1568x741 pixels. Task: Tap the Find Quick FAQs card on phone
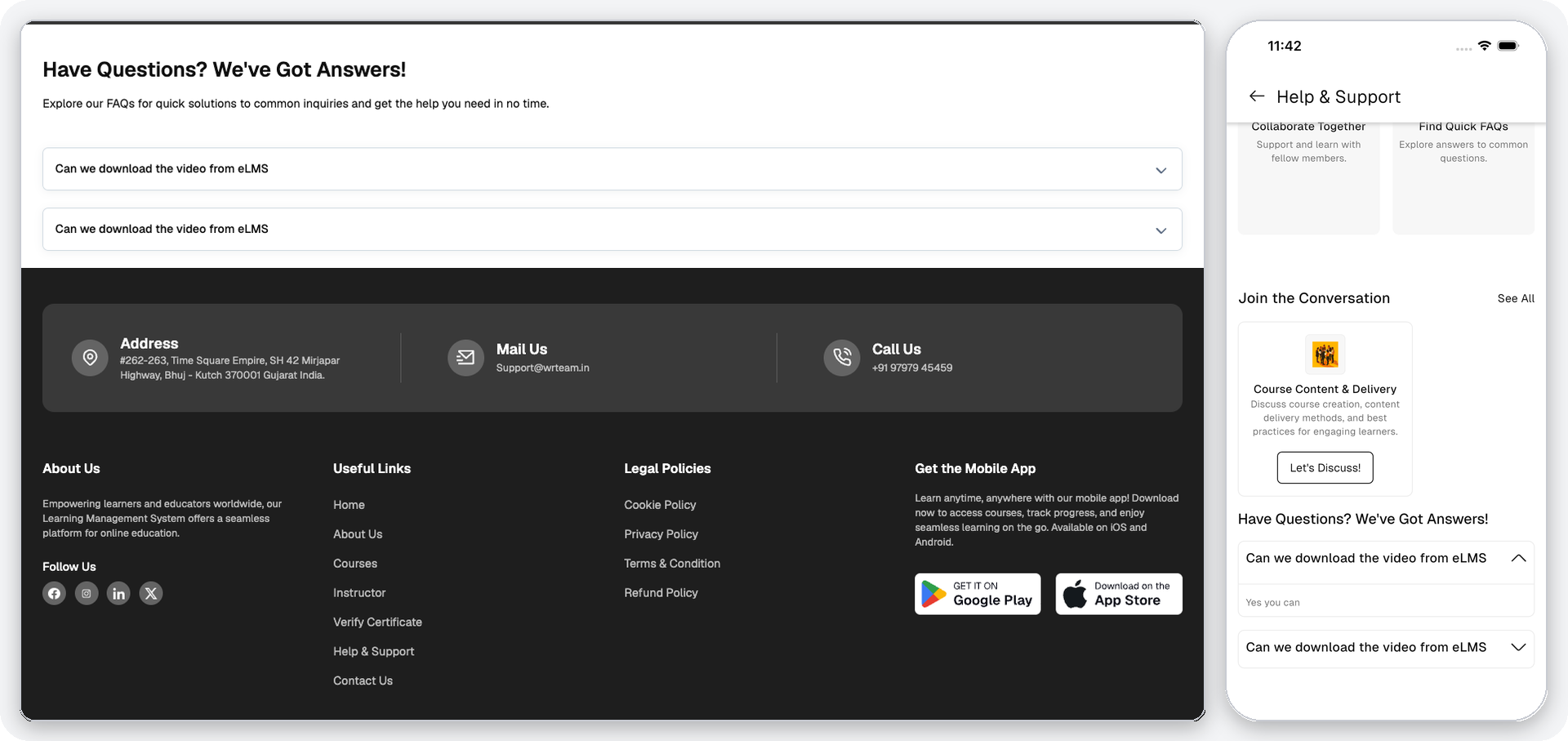pos(1463,178)
